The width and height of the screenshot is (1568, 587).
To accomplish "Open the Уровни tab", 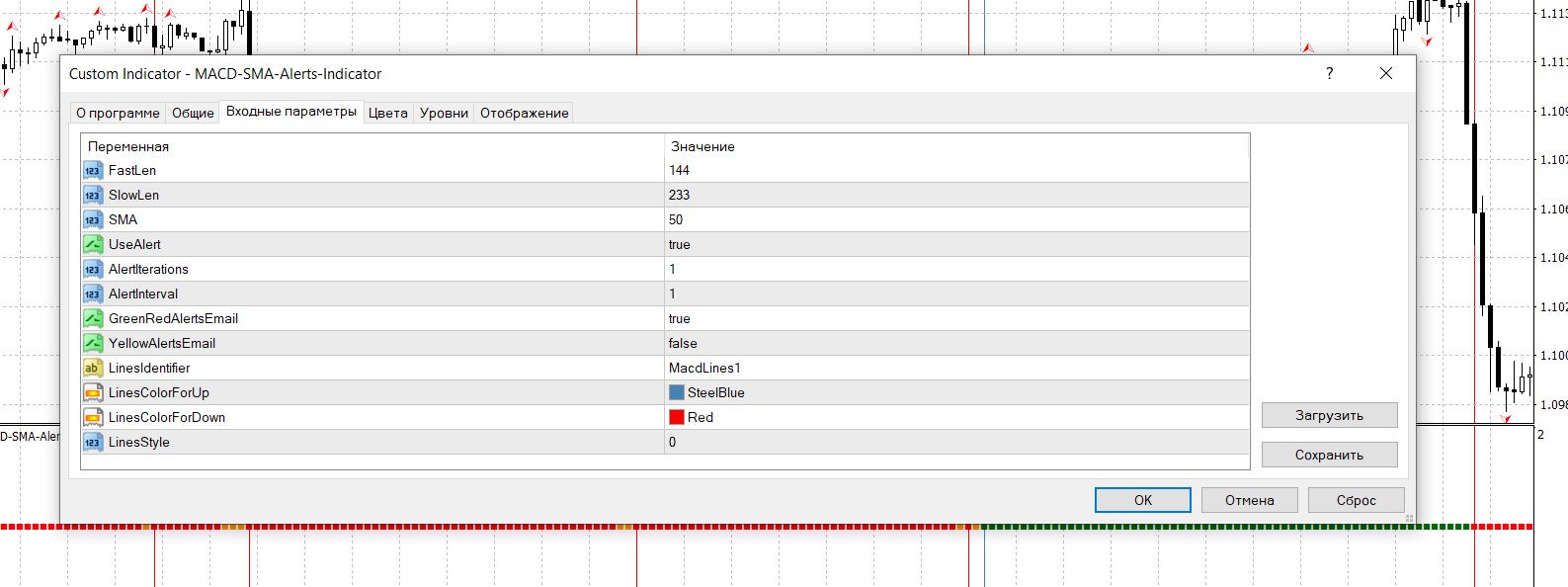I will [444, 113].
